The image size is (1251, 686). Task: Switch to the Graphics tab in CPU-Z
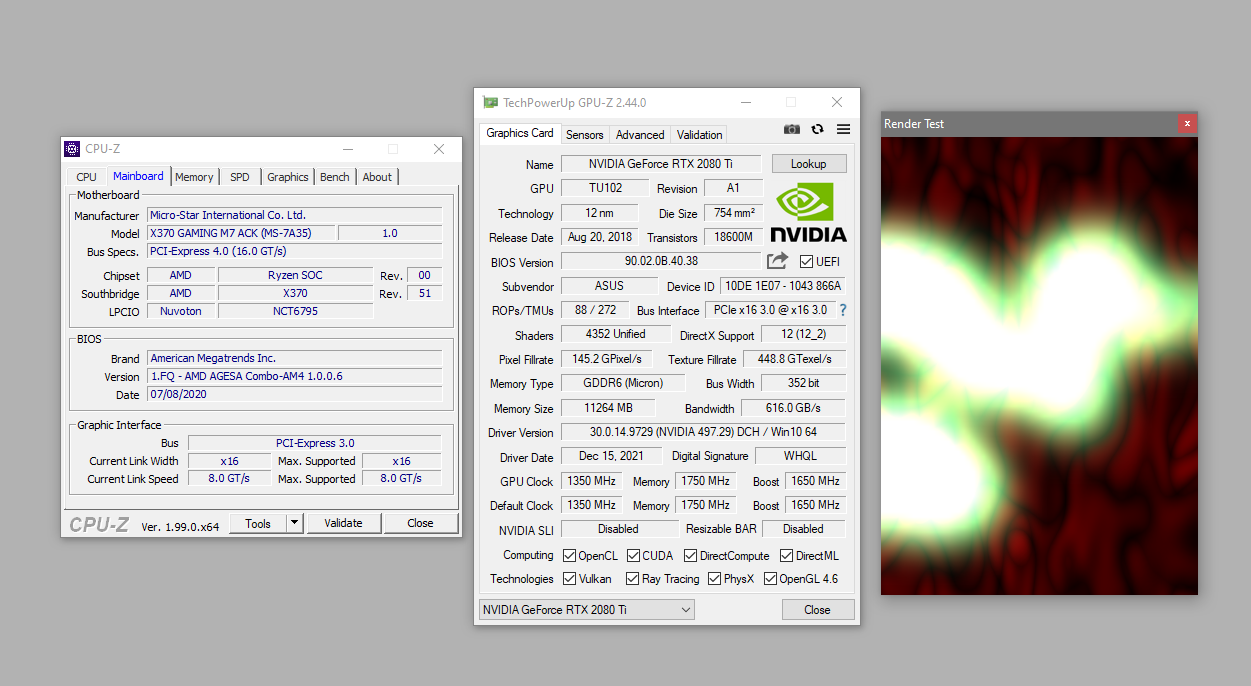pyautogui.click(x=288, y=177)
